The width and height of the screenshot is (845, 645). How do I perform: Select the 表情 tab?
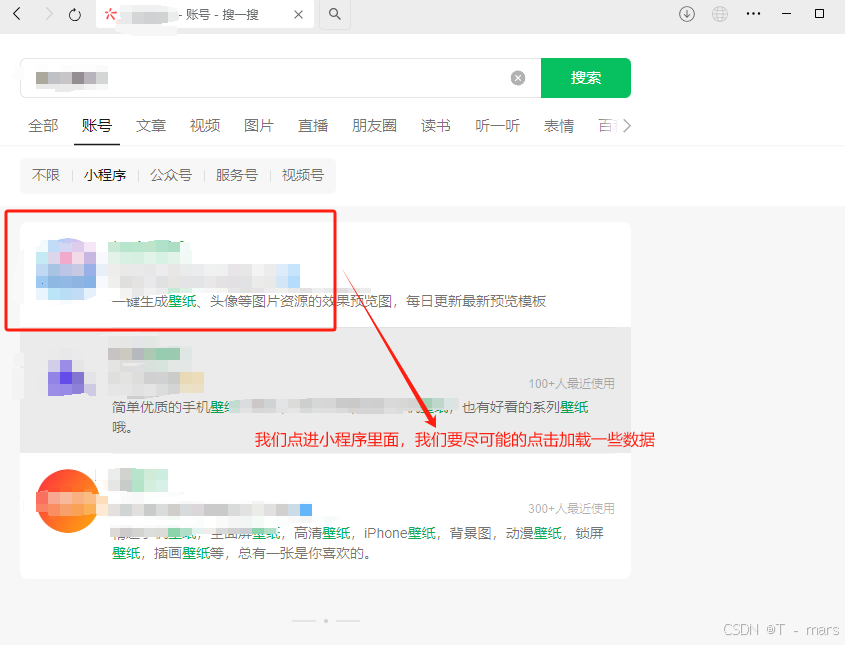click(559, 126)
